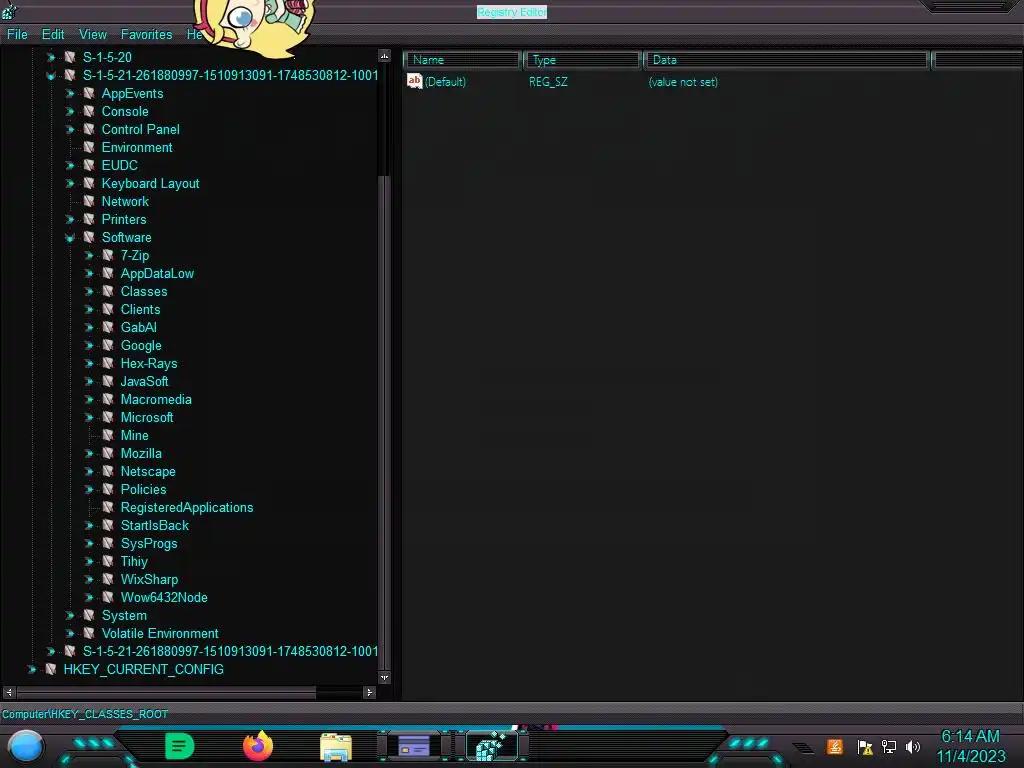
Task: Click the horizontal scroll right arrow
Action: (x=370, y=692)
